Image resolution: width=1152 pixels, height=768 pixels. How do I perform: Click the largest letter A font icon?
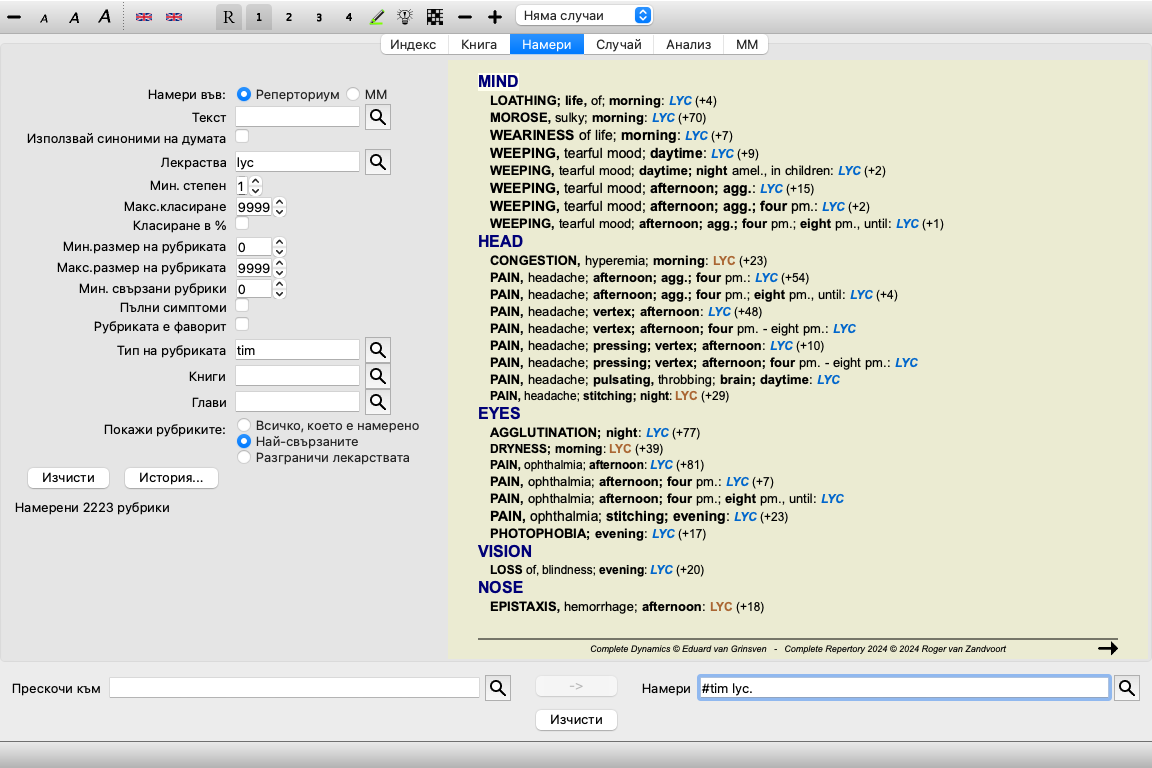[104, 17]
